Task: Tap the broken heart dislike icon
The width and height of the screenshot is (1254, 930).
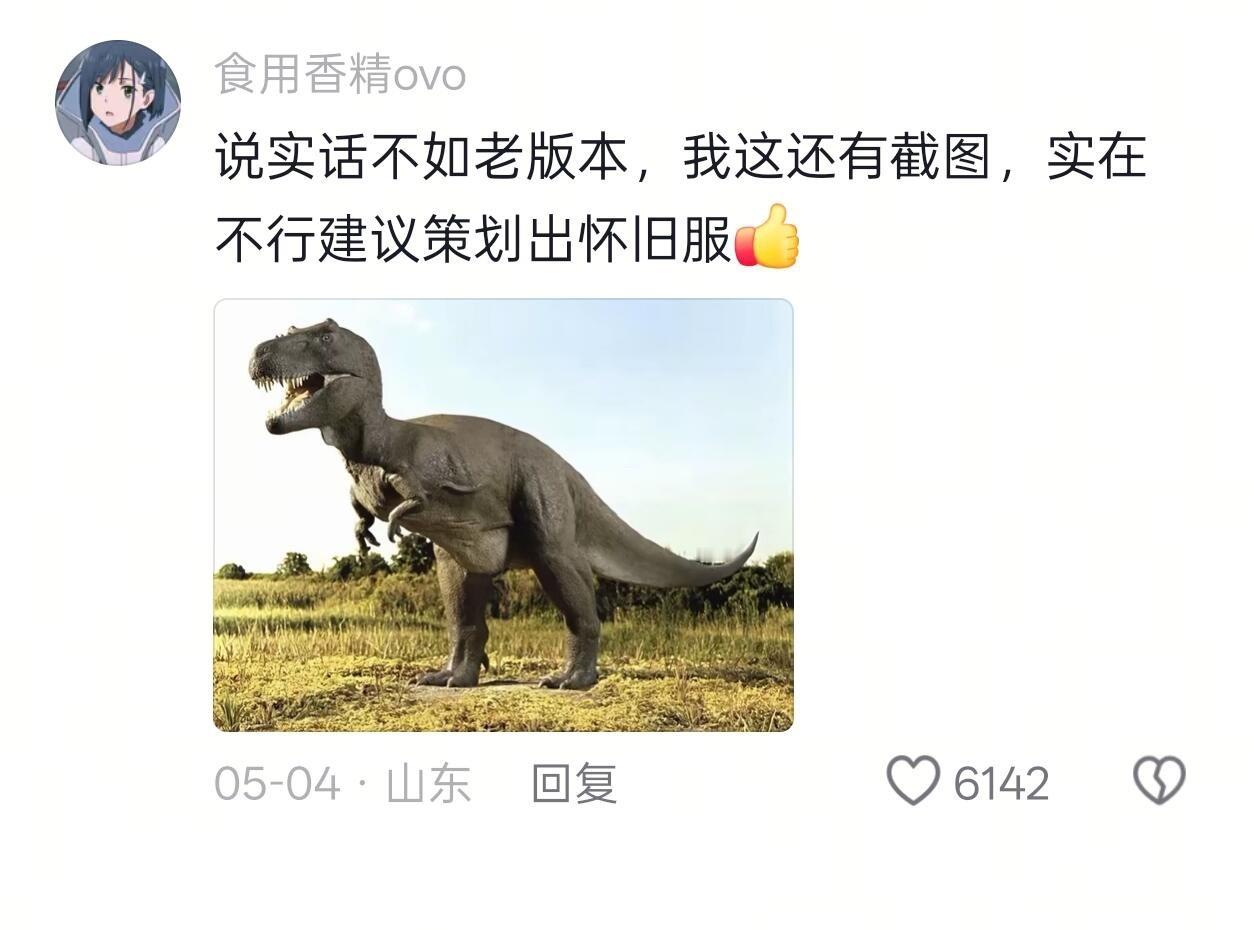Action: click(1159, 781)
